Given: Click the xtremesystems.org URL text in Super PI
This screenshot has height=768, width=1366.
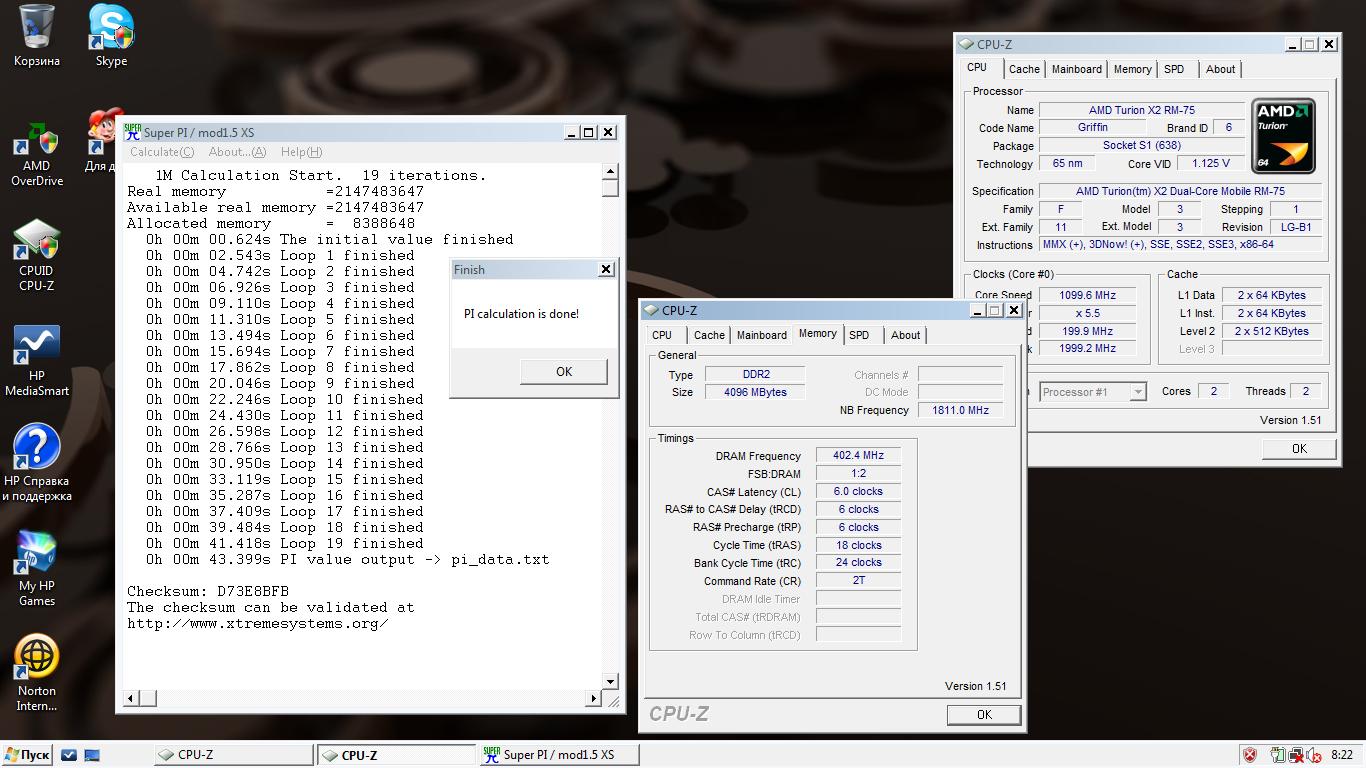Looking at the screenshot, I should (x=257, y=623).
